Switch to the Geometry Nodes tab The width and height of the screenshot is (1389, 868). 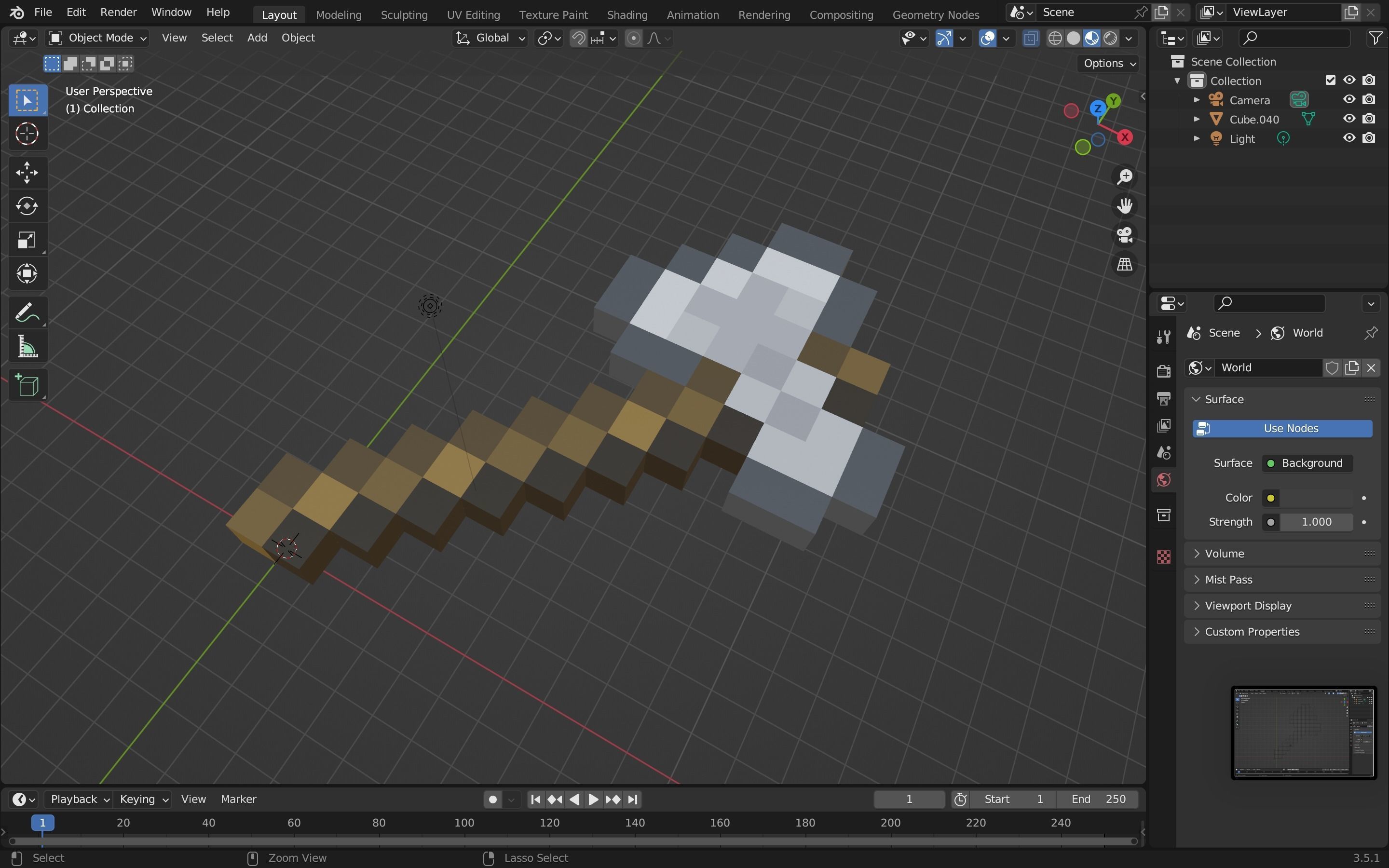click(x=936, y=15)
